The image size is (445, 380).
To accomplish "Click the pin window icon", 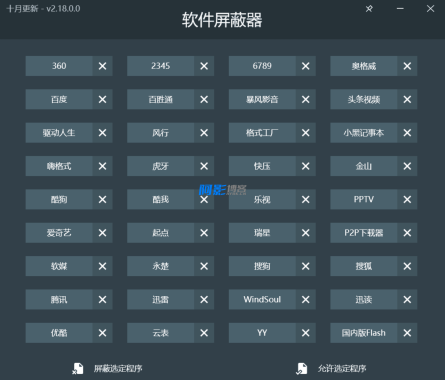I will pos(369,9).
